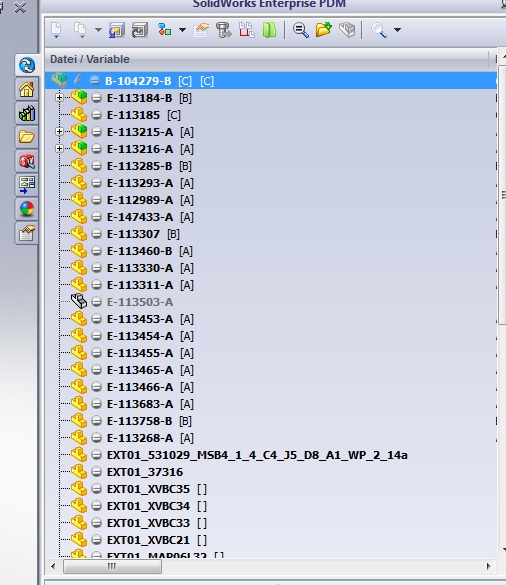
Task: Click the first toolbar page icon with blue arrow
Action: click(56, 30)
